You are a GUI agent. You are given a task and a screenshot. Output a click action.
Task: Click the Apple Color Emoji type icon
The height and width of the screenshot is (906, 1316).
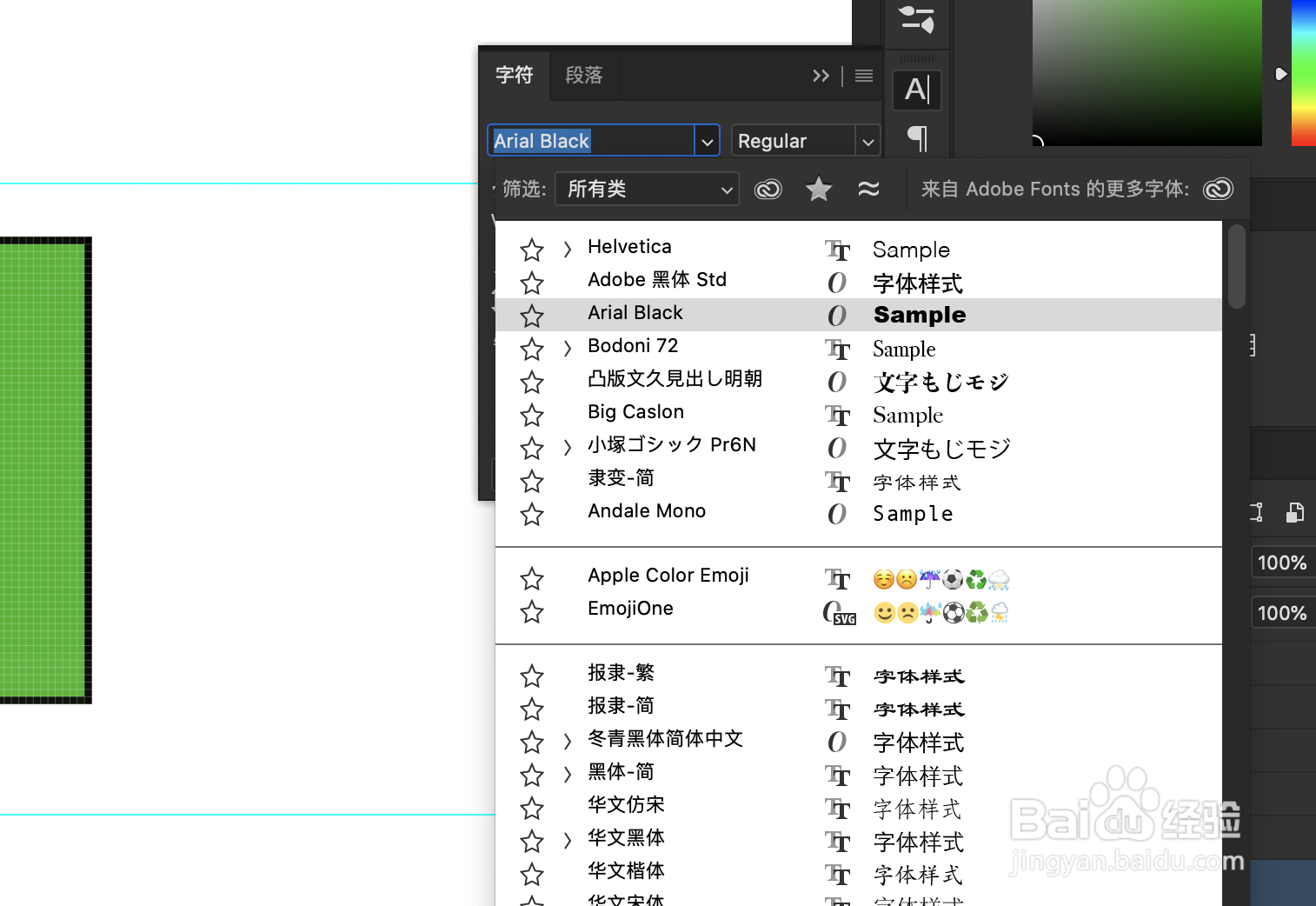tap(837, 579)
